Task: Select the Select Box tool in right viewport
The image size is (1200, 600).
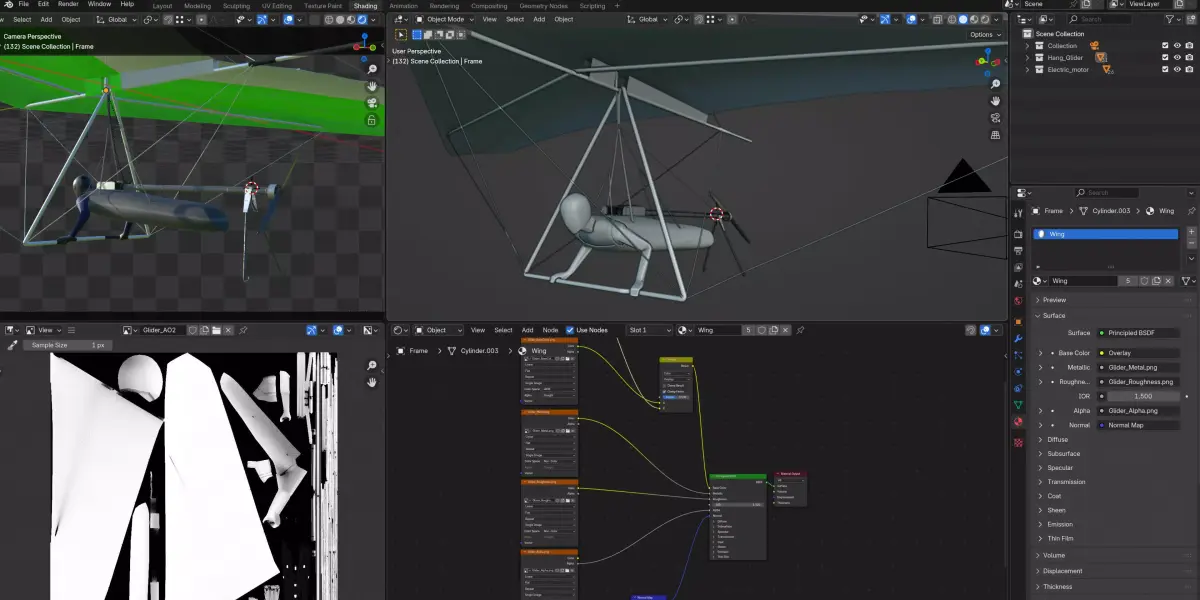Action: pos(401,34)
